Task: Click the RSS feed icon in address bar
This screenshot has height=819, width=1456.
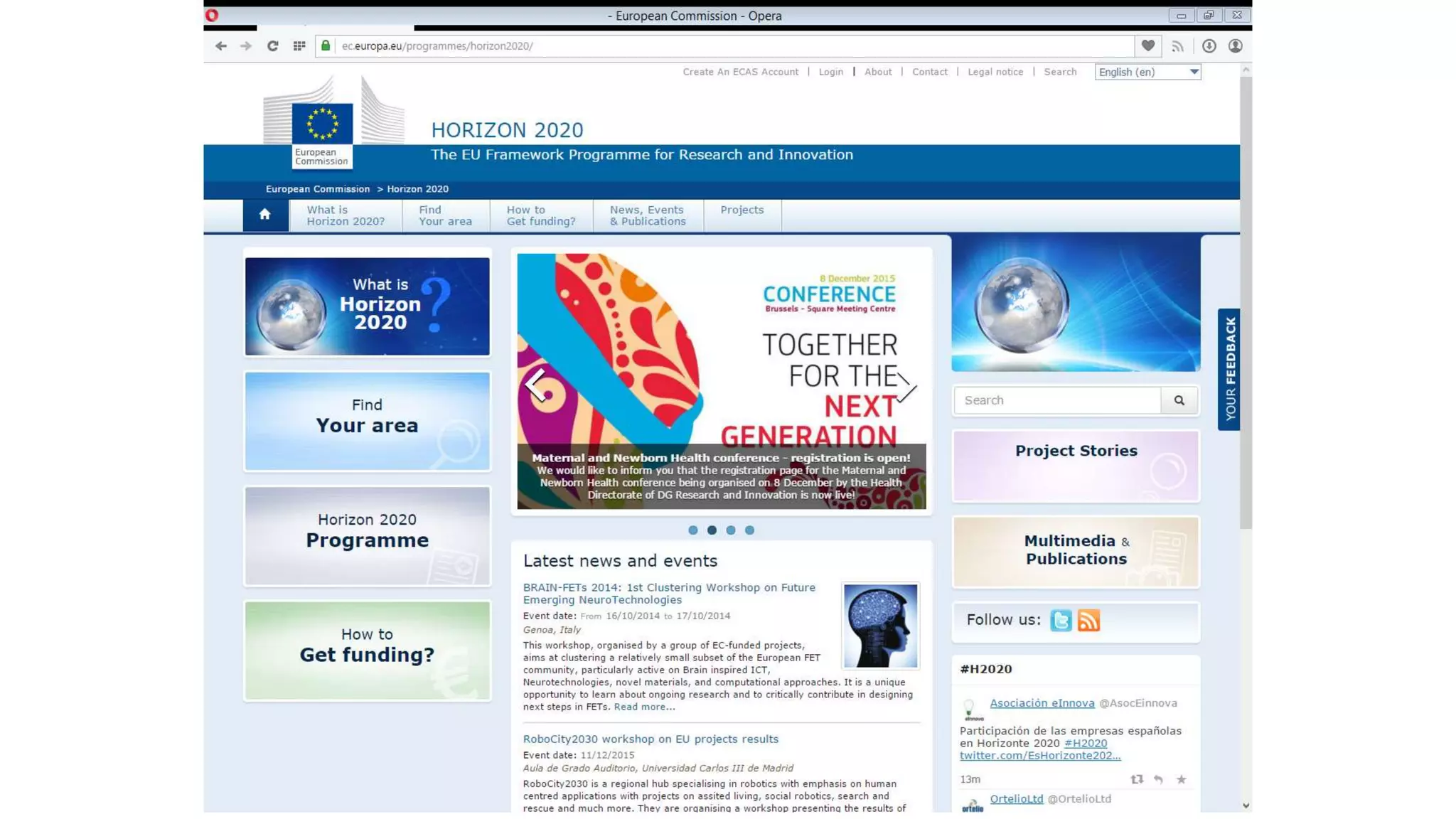Action: coord(1178,45)
